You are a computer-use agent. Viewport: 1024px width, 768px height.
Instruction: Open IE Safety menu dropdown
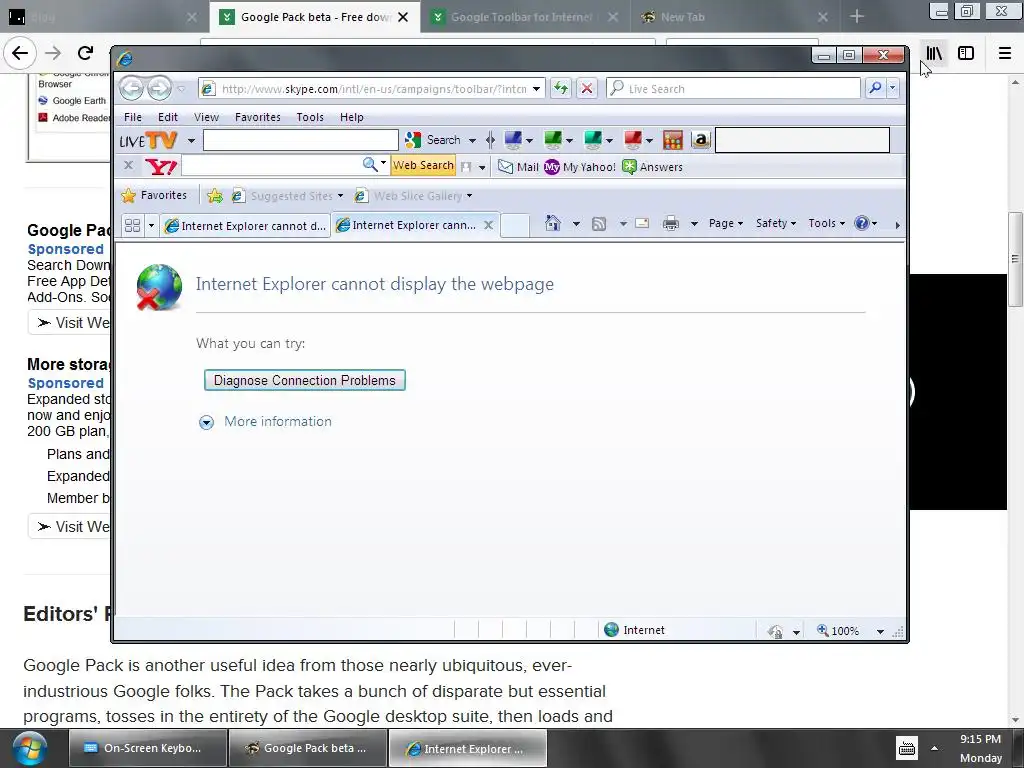[x=776, y=223]
